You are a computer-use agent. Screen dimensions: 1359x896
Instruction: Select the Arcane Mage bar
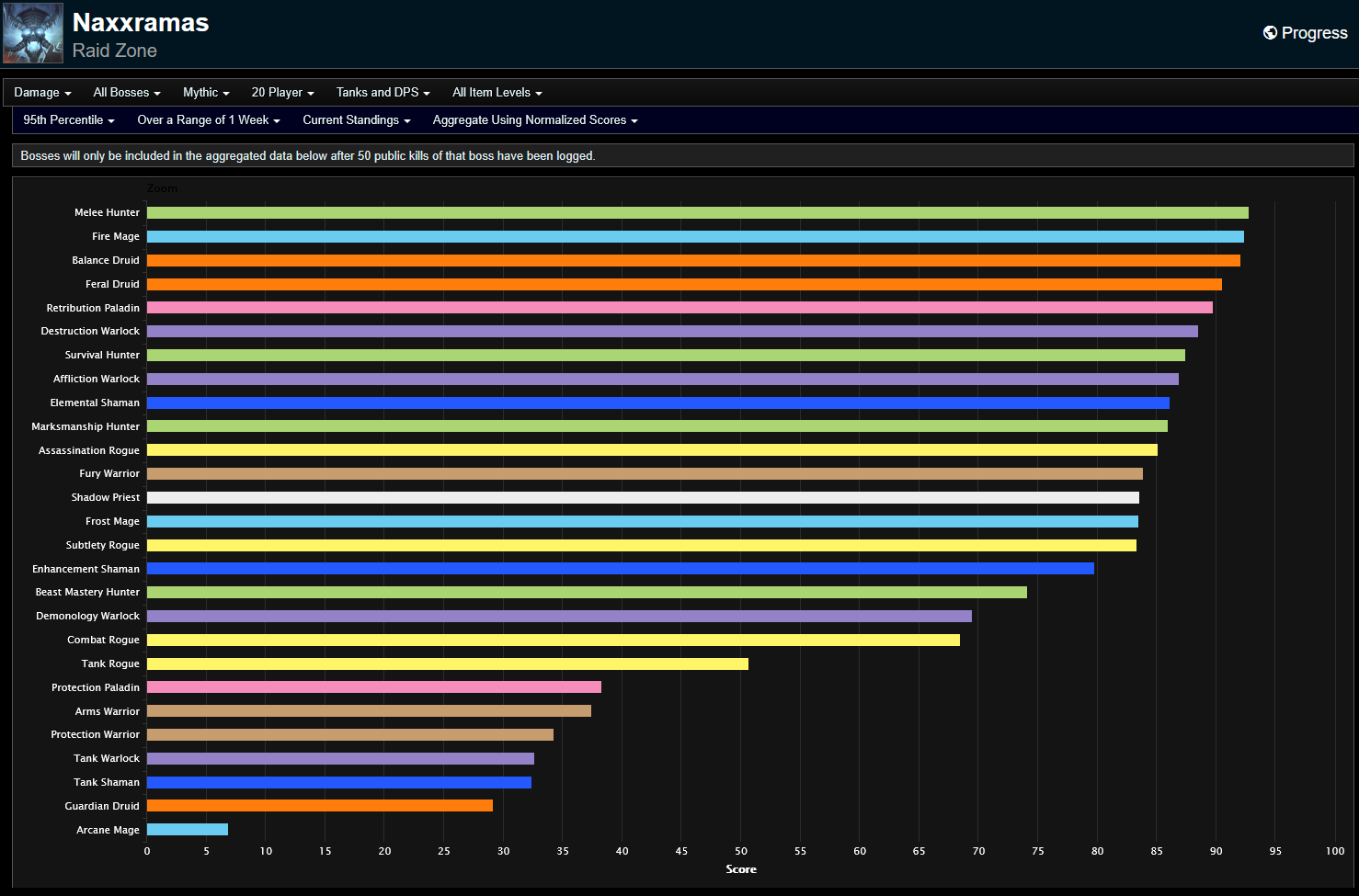click(x=187, y=829)
